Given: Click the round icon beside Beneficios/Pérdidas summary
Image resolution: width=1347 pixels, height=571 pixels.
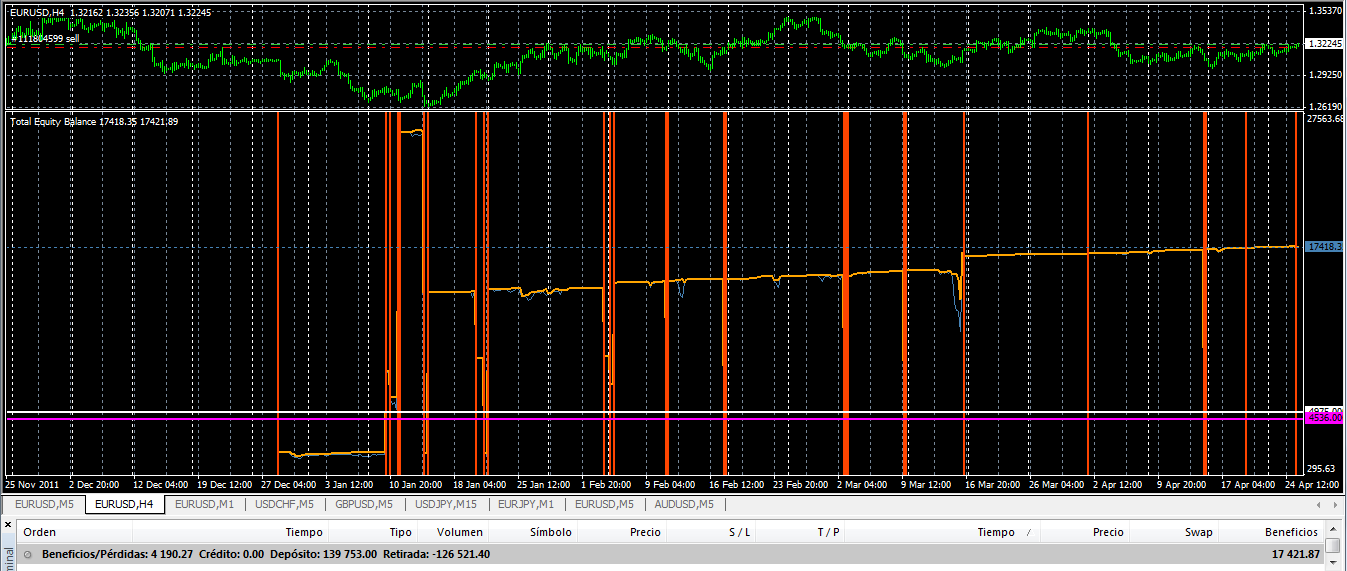Looking at the screenshot, I should pos(27,554).
